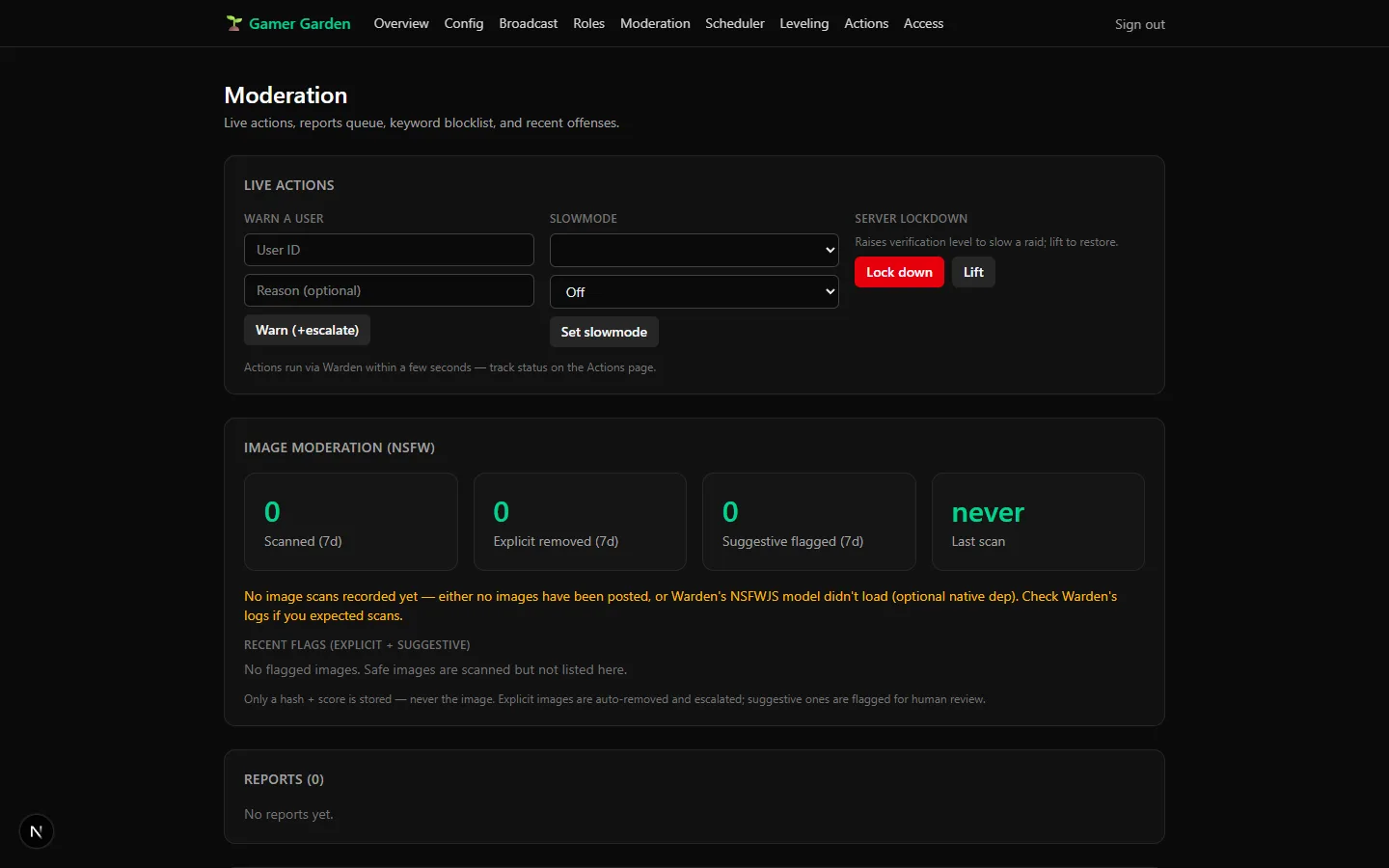The height and width of the screenshot is (868, 1389).
Task: Open the Config nav item
Action: tap(464, 23)
